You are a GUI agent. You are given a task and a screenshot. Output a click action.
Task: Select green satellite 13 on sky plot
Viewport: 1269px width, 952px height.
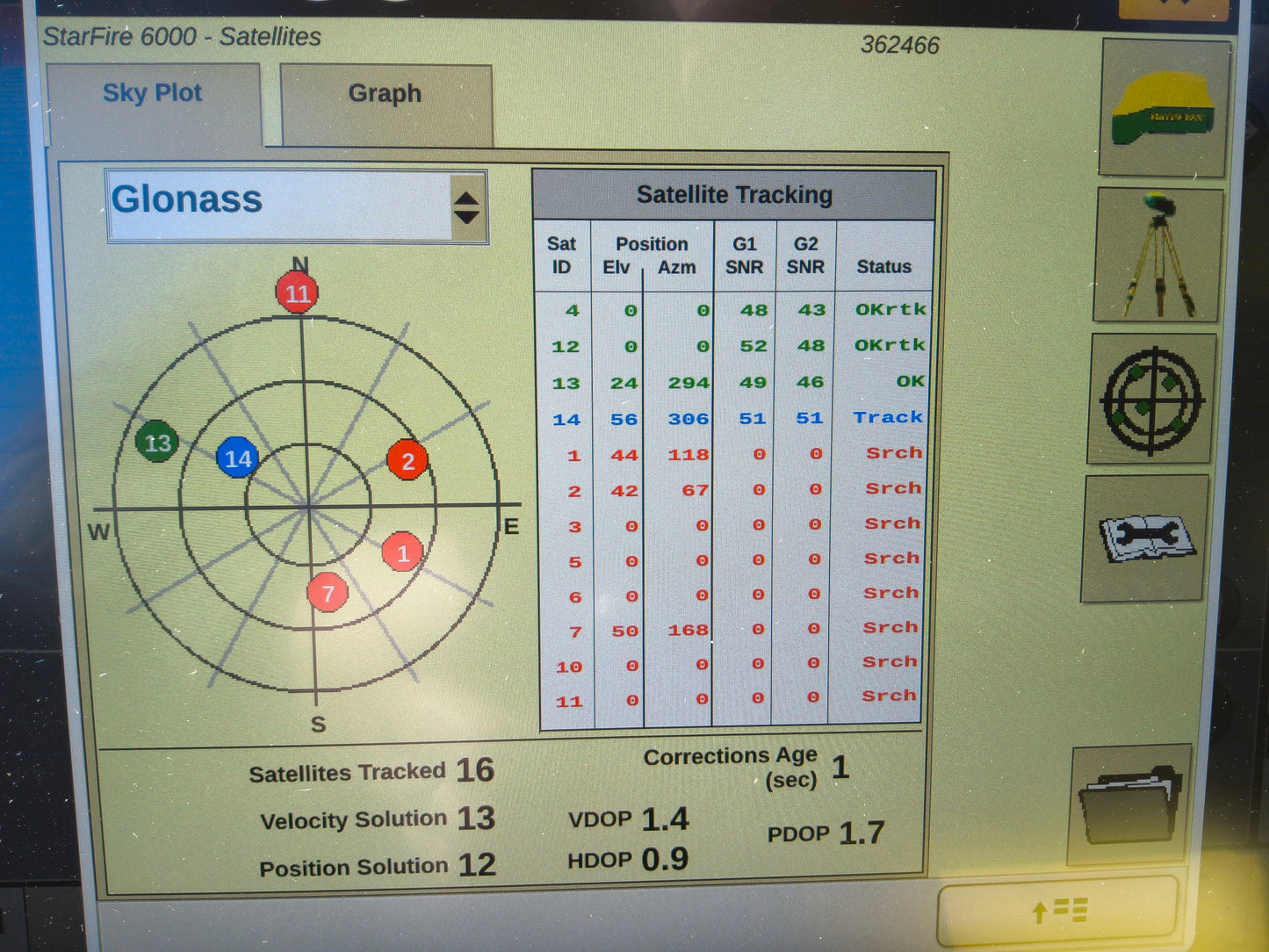(x=157, y=443)
